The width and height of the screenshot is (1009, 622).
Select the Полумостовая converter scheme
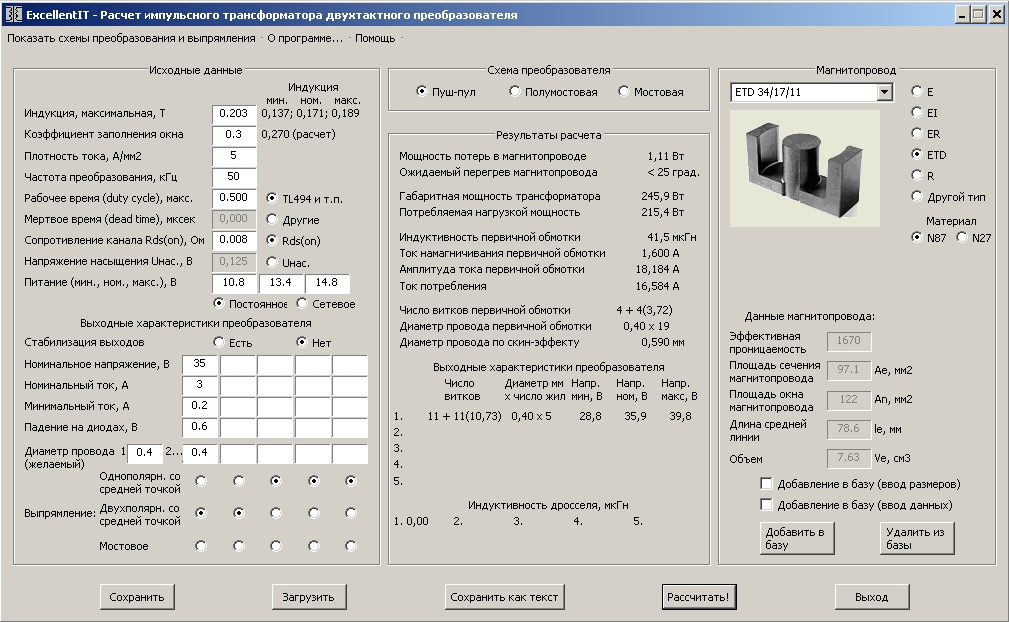[x=515, y=92]
